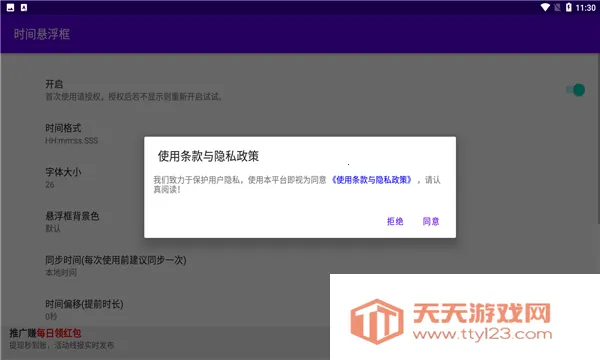
Task: Click the font size value 26
Action: click(50, 185)
